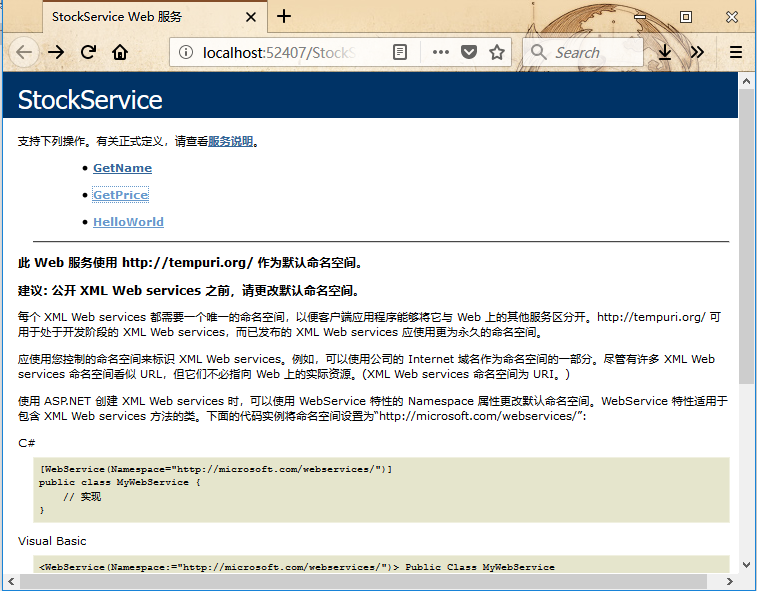Click the browser Back arrow button
Screen dimensions: 757x591
tap(24, 52)
